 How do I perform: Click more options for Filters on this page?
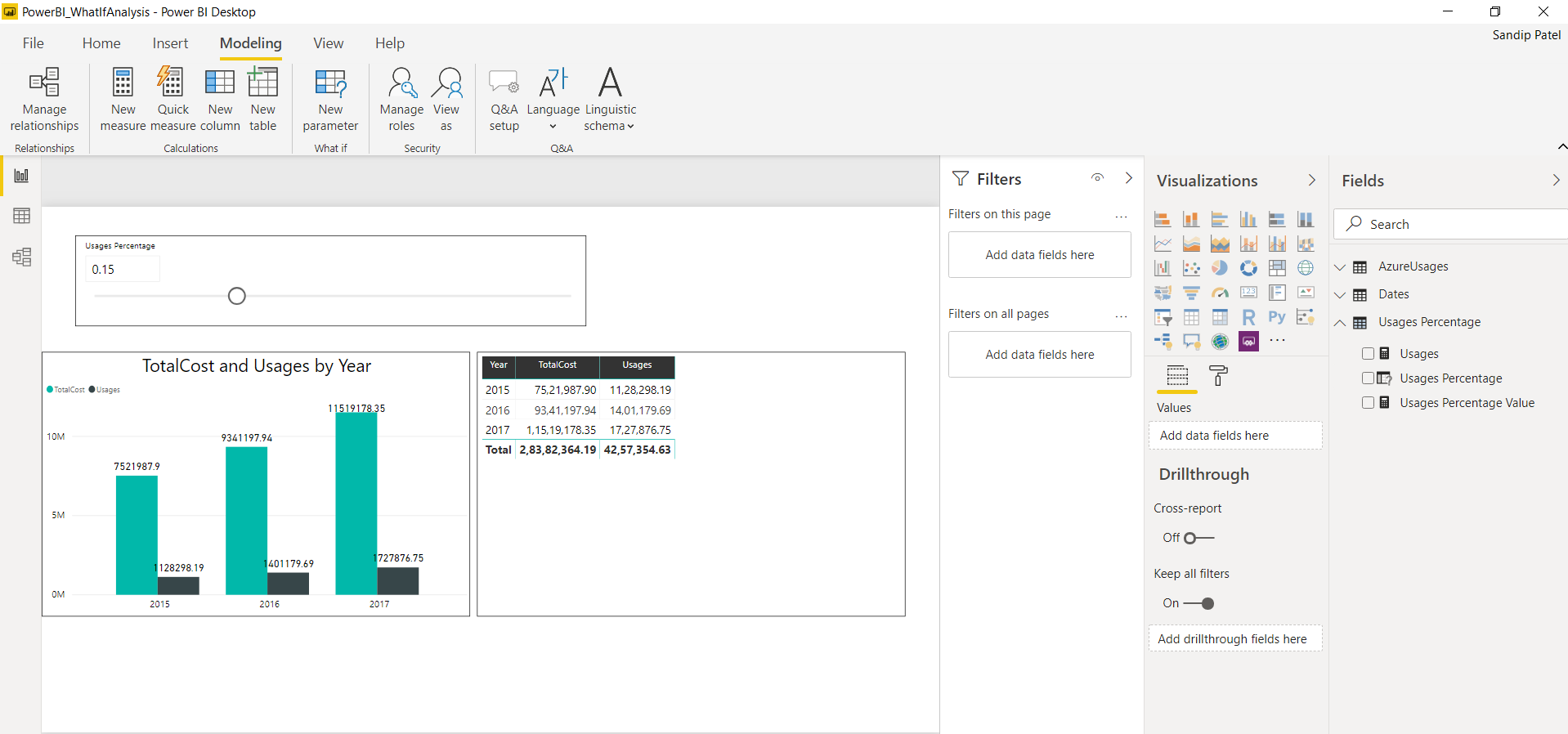tap(1121, 216)
